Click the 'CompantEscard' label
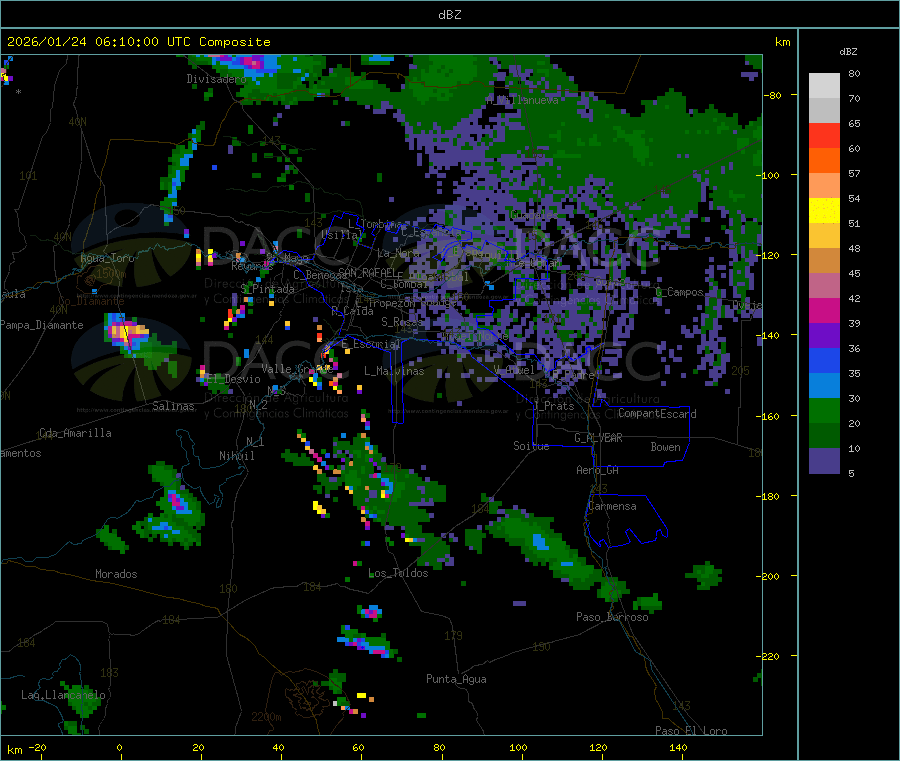Viewport: 900px width, 761px height. click(x=657, y=414)
